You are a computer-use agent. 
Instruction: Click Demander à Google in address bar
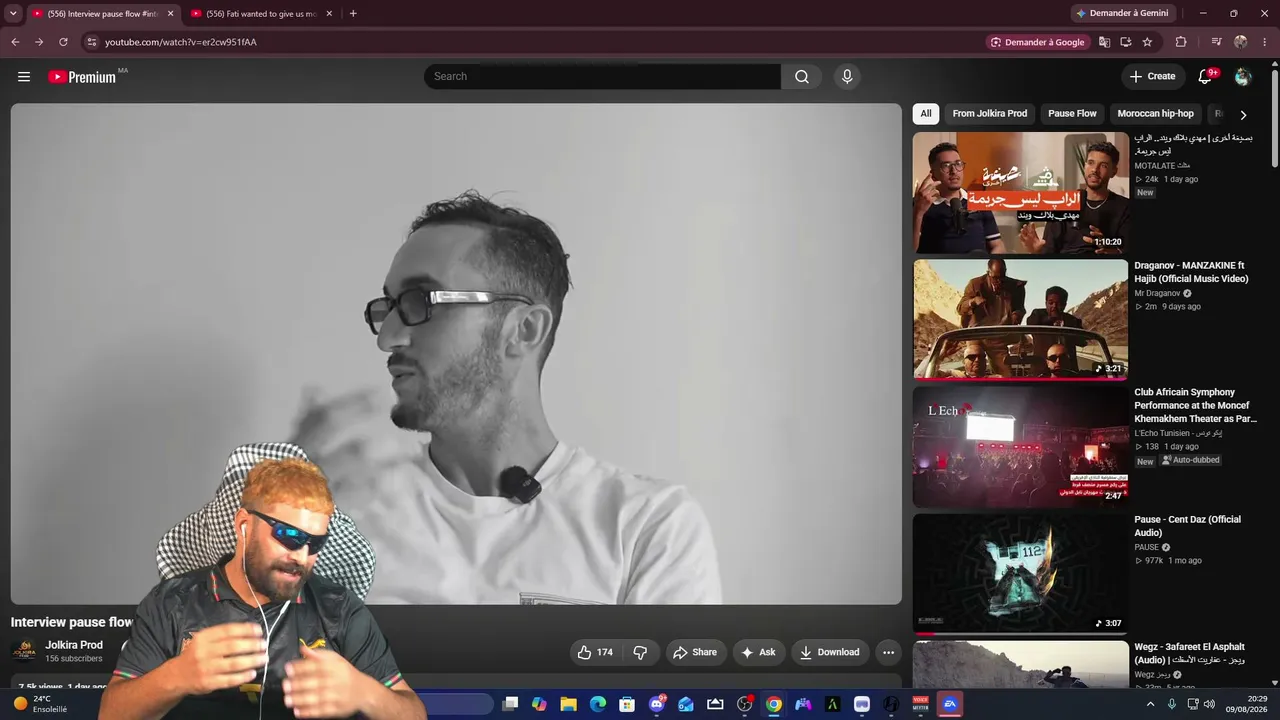click(1037, 42)
